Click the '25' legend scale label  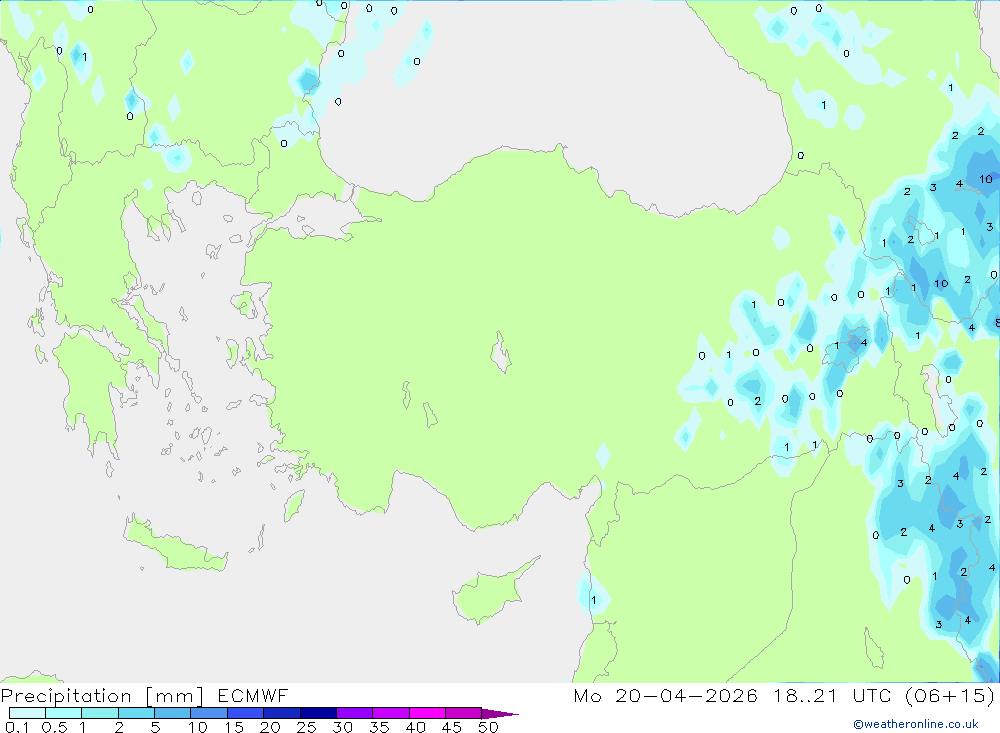click(306, 727)
